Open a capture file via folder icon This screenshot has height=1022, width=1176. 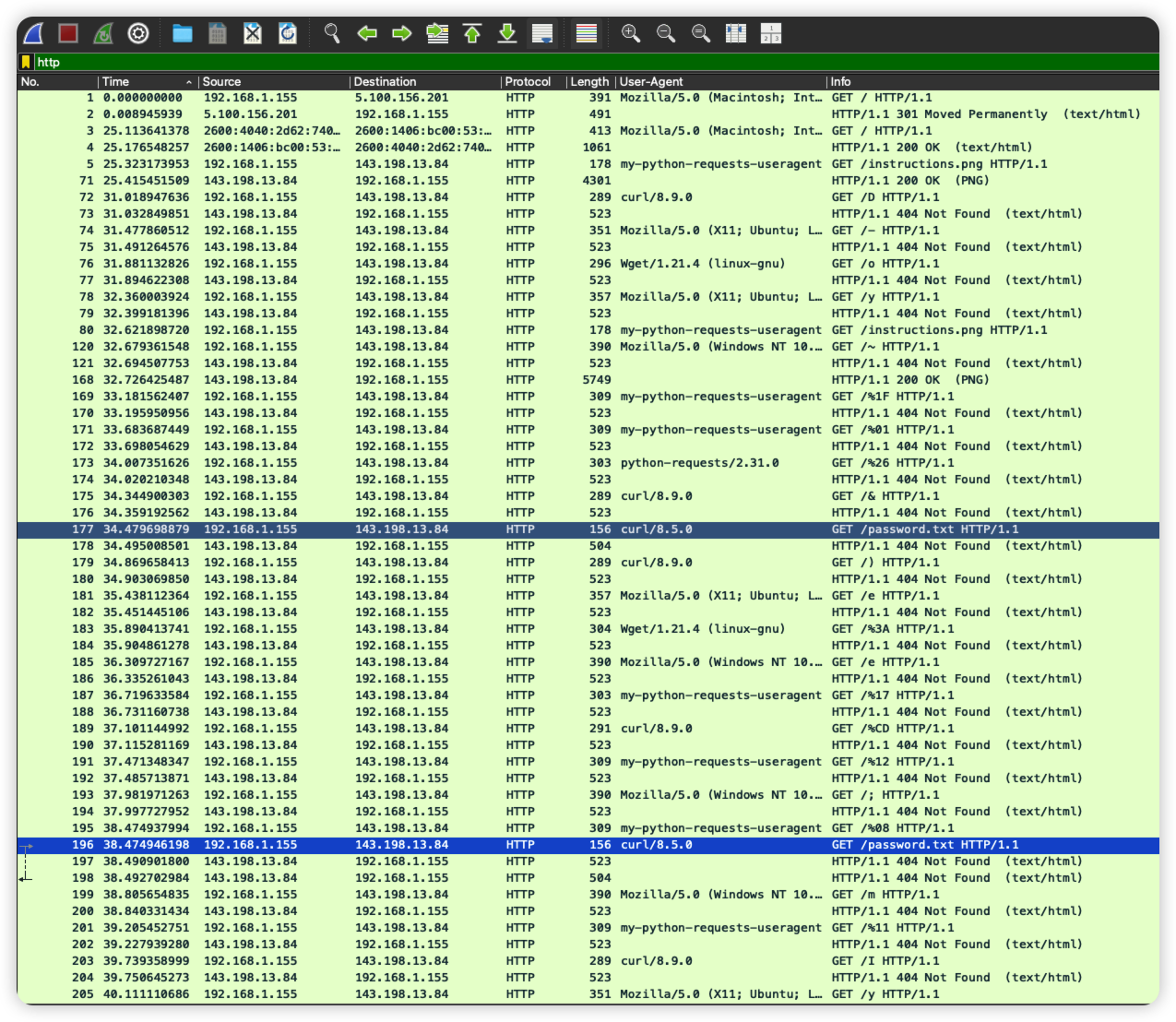coord(183,34)
